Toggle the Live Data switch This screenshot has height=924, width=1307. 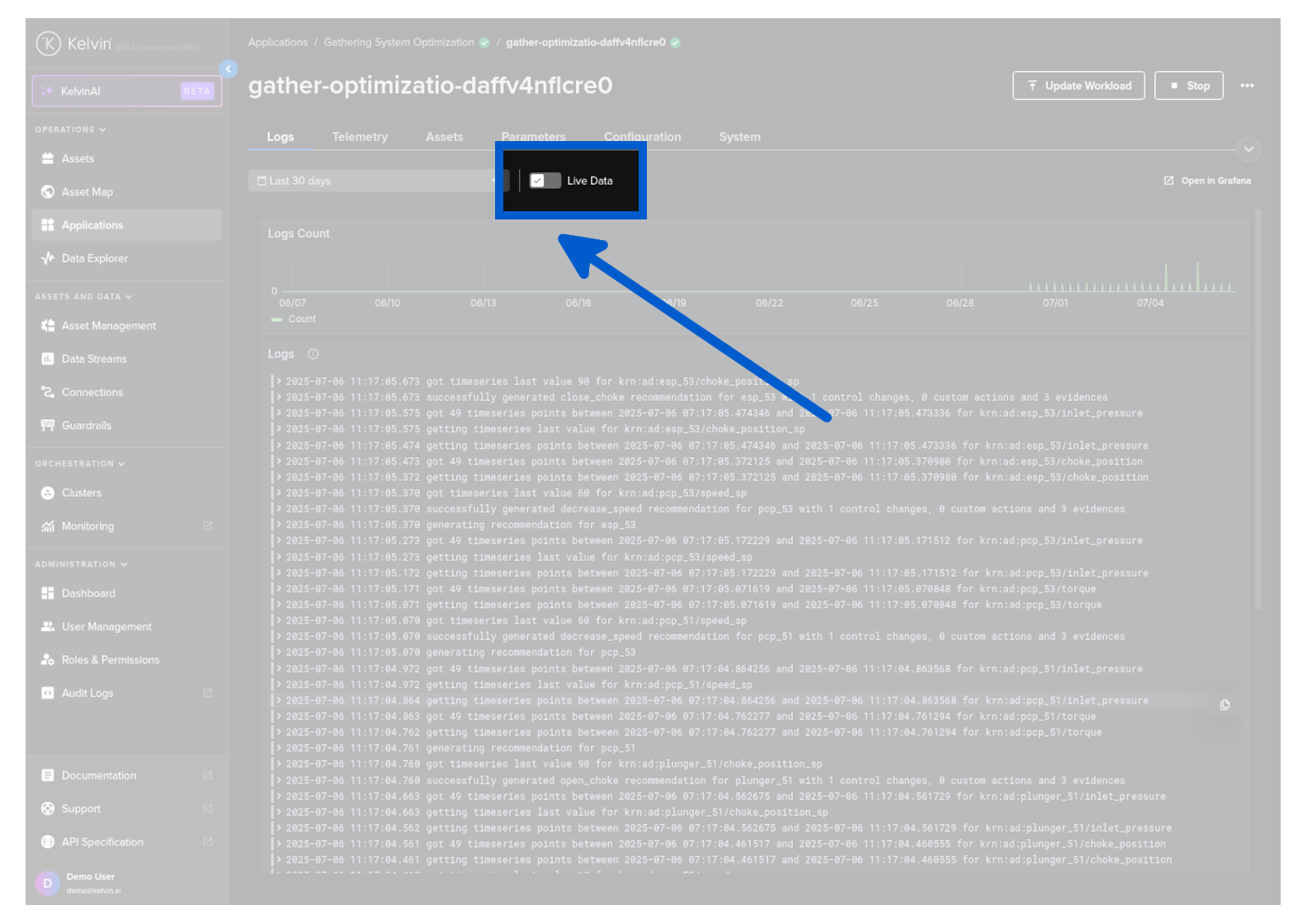pyautogui.click(x=545, y=181)
